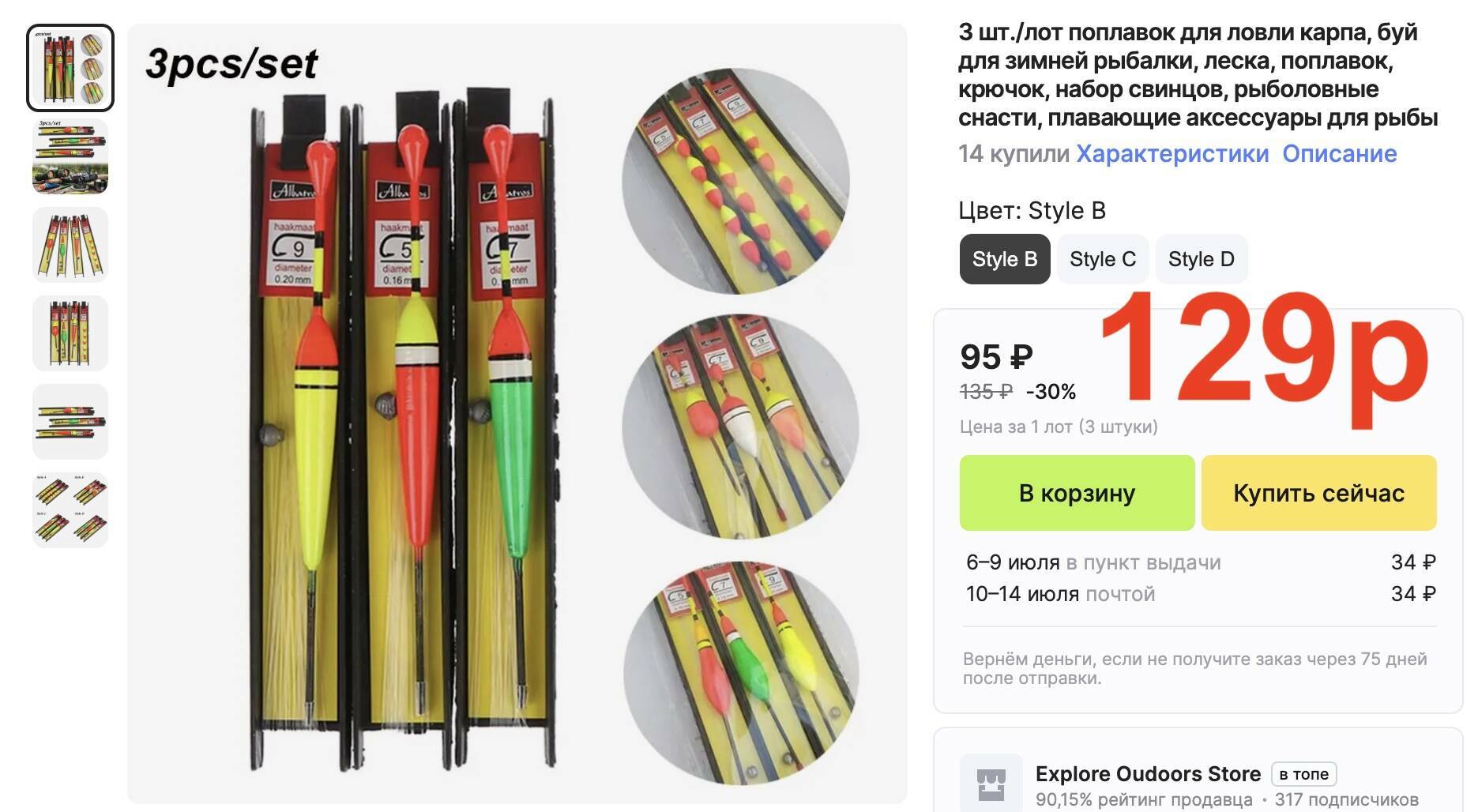
Task: Open the Explore Oudoors Store page
Action: pos(1148,774)
